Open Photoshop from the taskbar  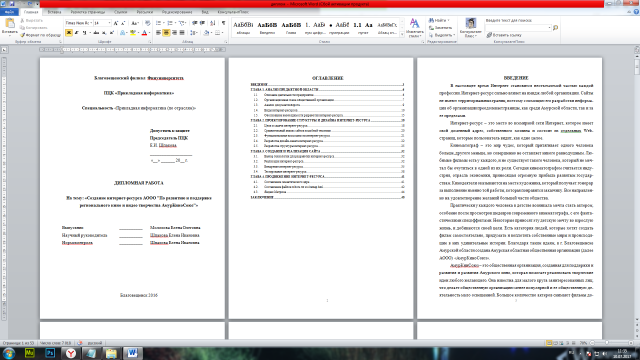[x=50, y=353]
